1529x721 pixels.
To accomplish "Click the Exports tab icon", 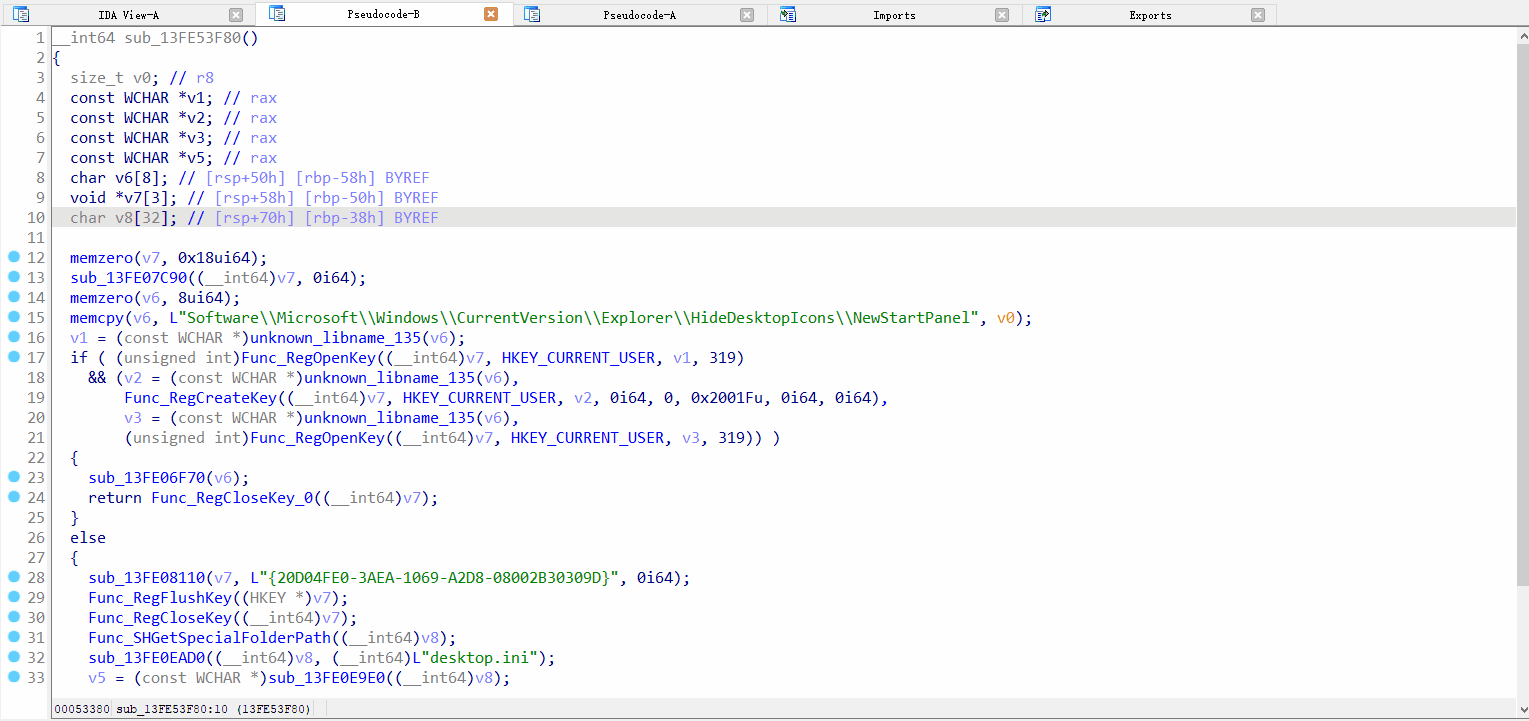I will (x=1043, y=14).
